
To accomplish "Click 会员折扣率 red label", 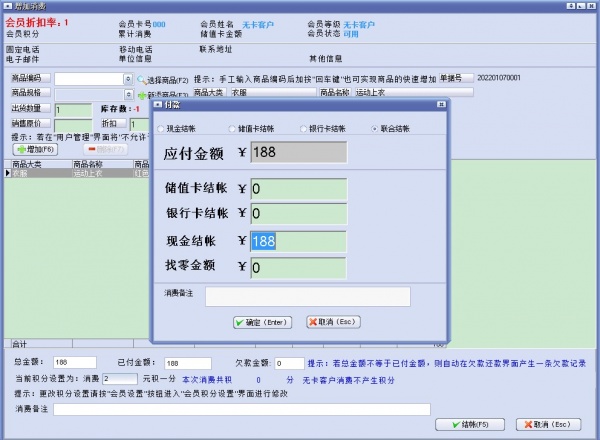I will (x=36, y=22).
